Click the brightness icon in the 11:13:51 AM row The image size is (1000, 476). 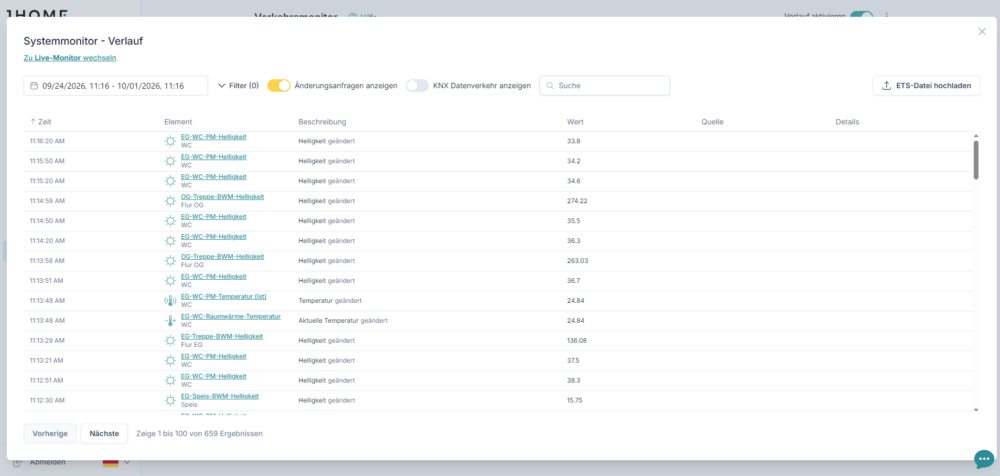point(170,280)
